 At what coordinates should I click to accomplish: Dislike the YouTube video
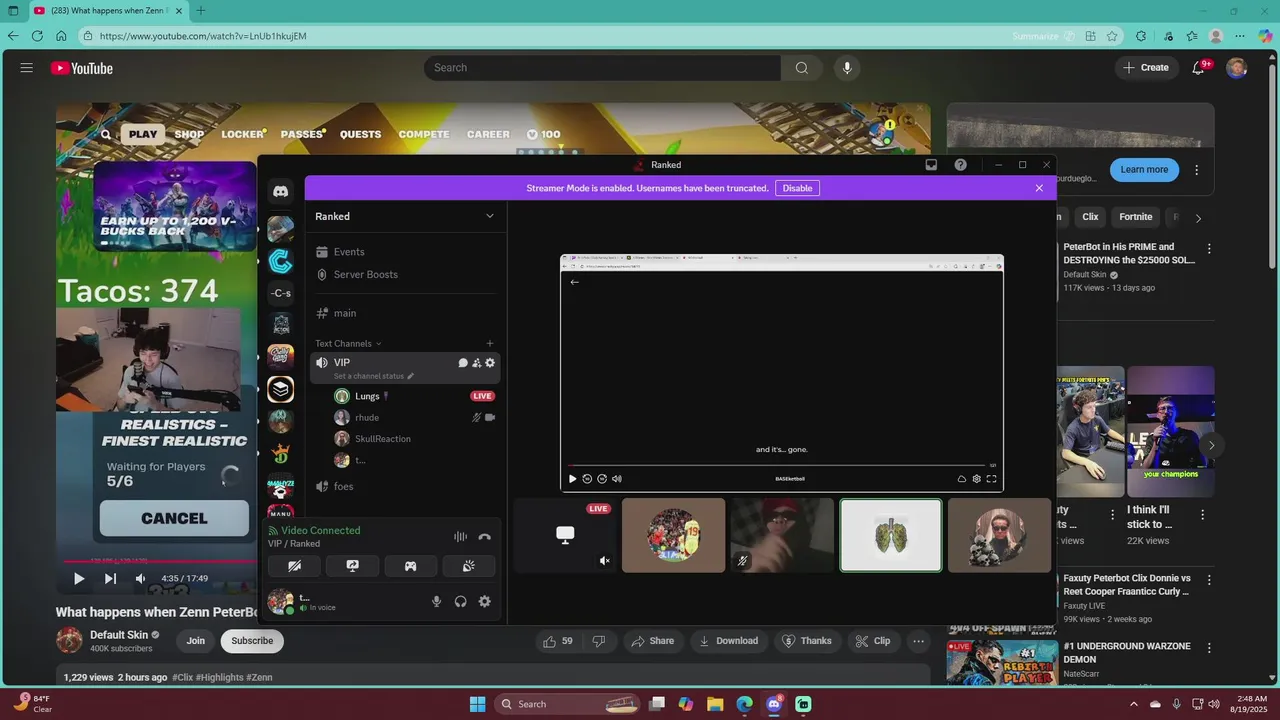coord(599,641)
